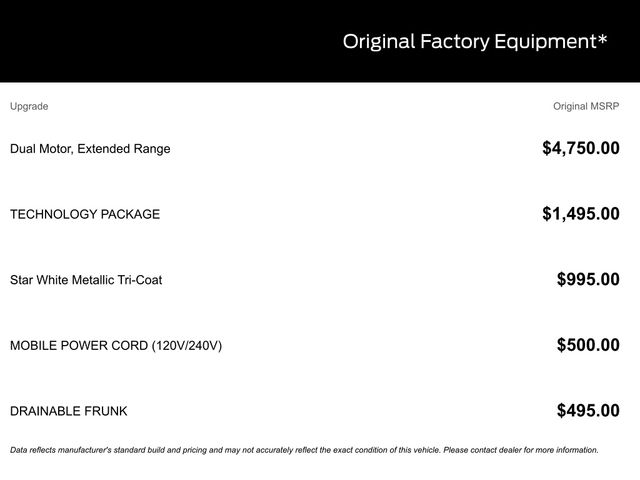Click the word "Factory" in the title
Viewport: 640px width, 480px height.
pos(446,42)
